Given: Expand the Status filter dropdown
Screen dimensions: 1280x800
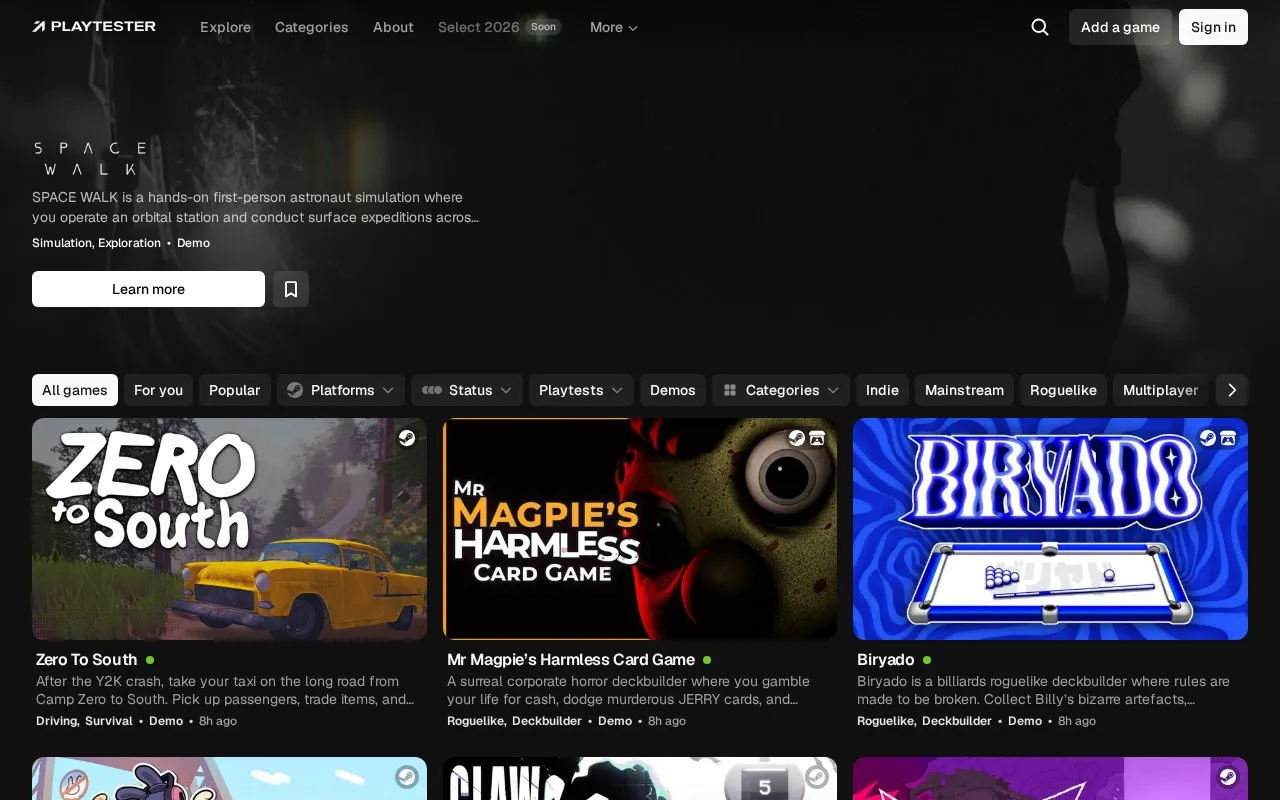Looking at the screenshot, I should 467,390.
